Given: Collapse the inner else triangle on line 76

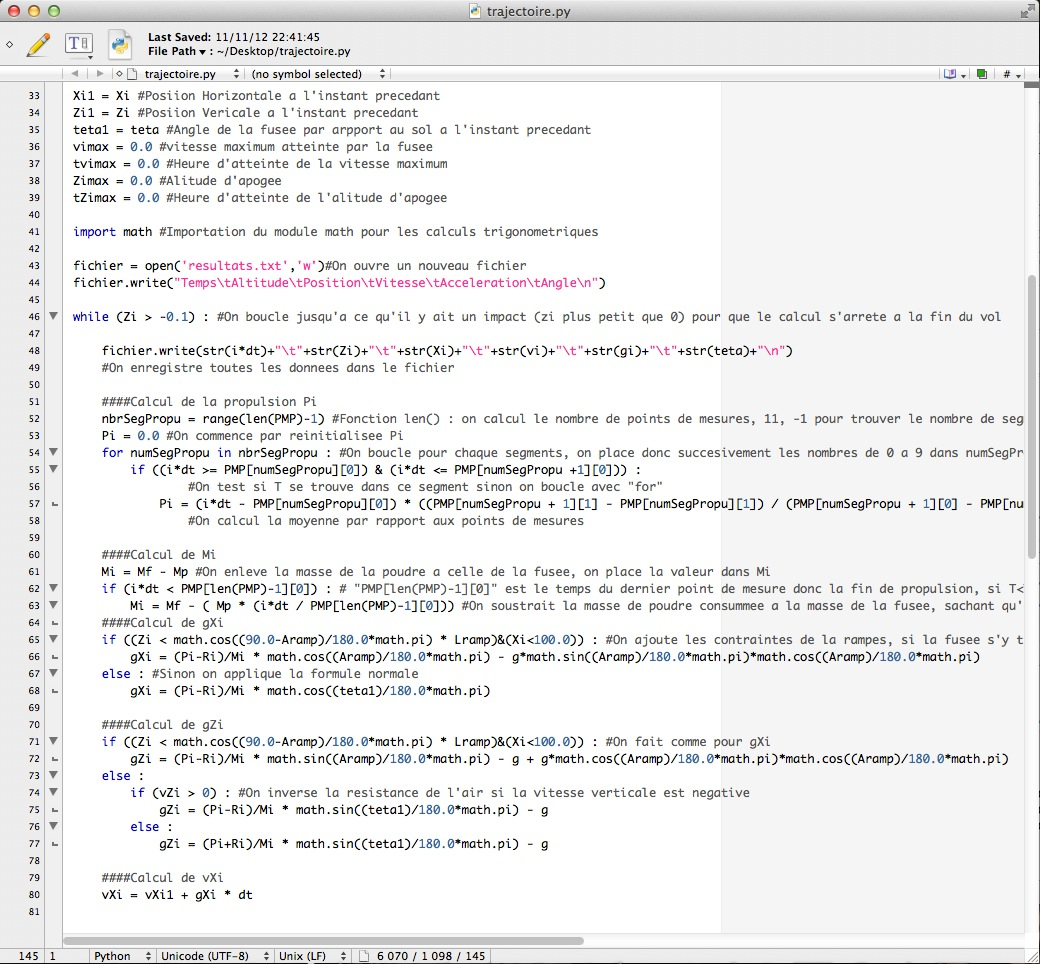Looking at the screenshot, I should [x=54, y=826].
